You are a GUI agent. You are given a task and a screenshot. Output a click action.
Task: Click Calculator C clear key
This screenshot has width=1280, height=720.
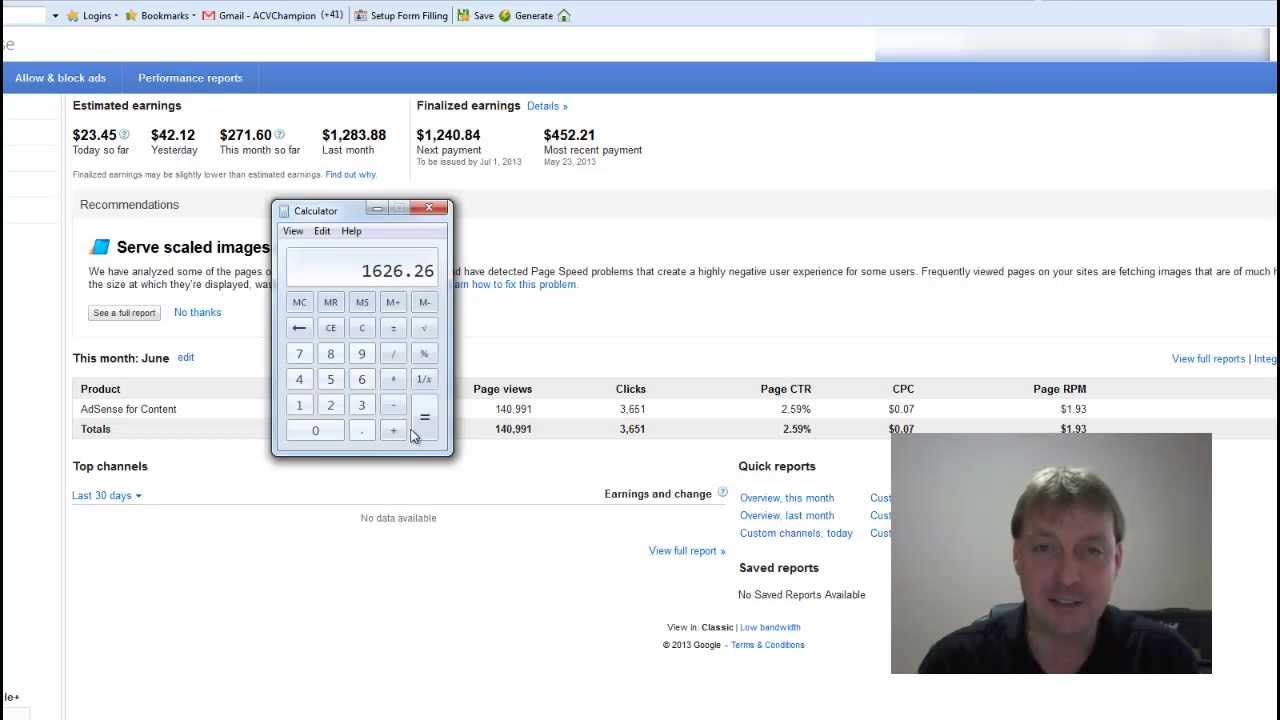[362, 328]
